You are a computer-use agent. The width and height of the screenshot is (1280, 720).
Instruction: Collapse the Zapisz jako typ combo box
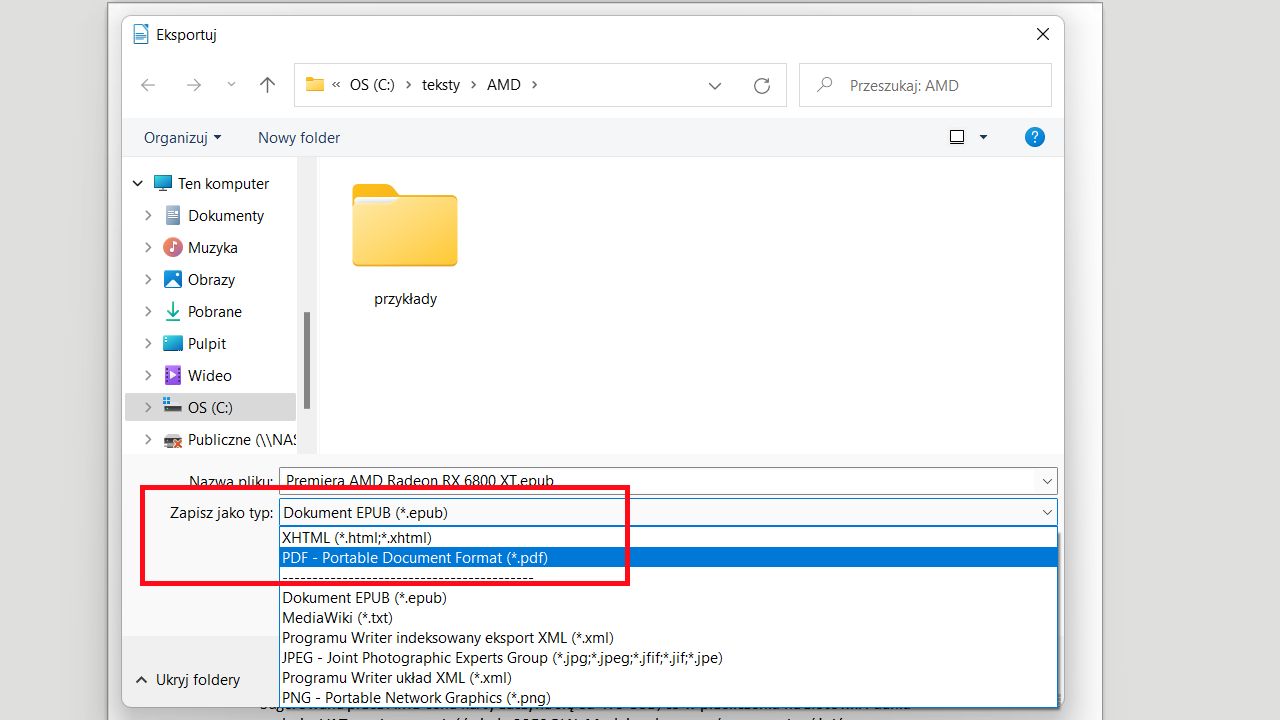point(1047,513)
